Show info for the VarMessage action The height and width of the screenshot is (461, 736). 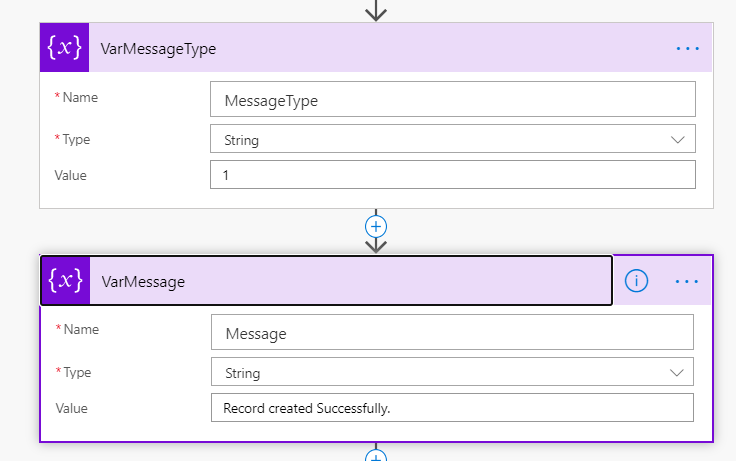pyautogui.click(x=636, y=281)
